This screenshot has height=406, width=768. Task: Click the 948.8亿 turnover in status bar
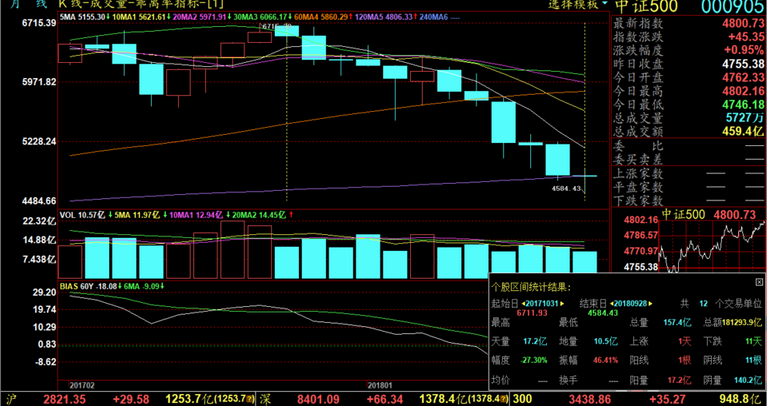pos(741,400)
